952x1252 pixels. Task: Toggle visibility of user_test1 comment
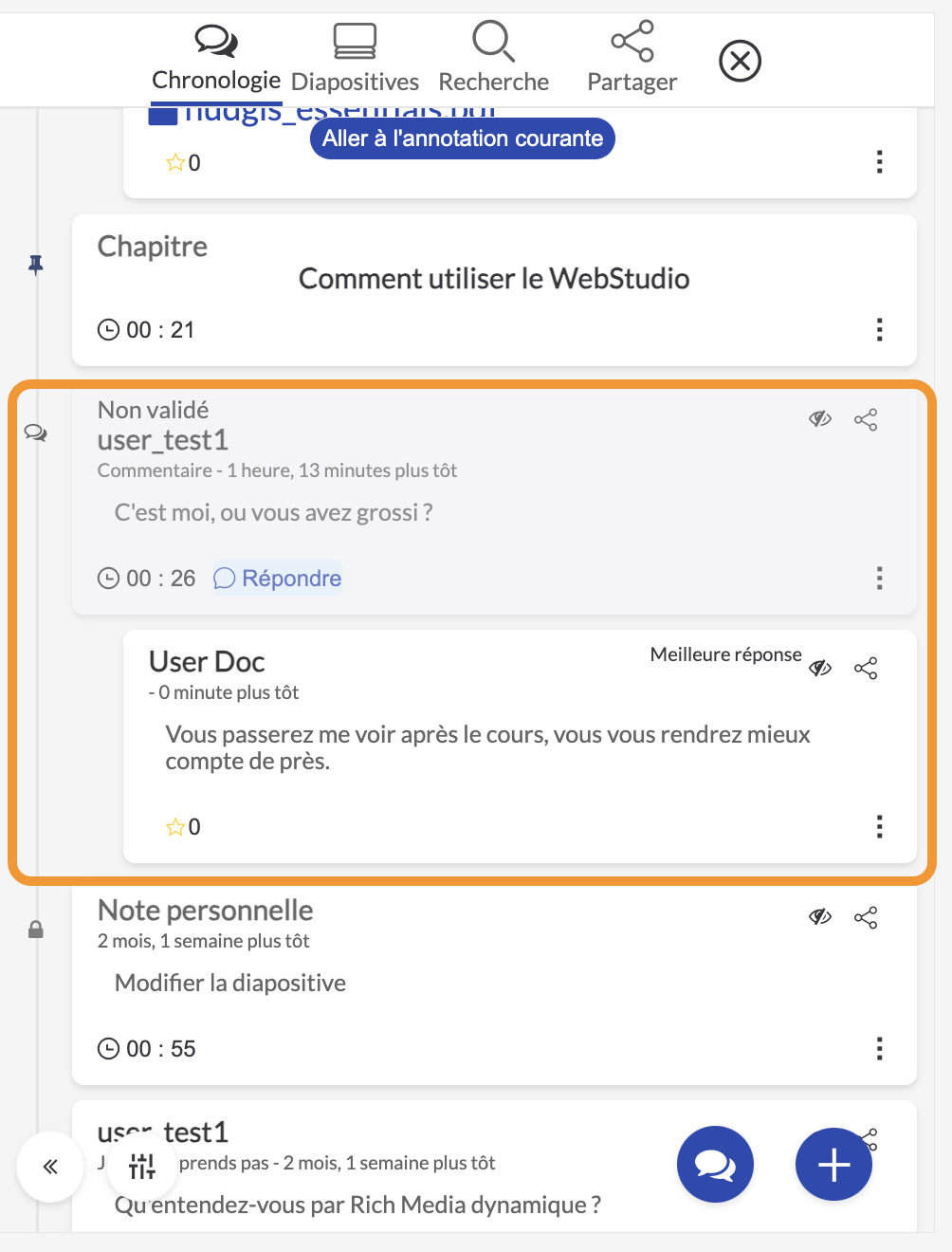click(820, 419)
